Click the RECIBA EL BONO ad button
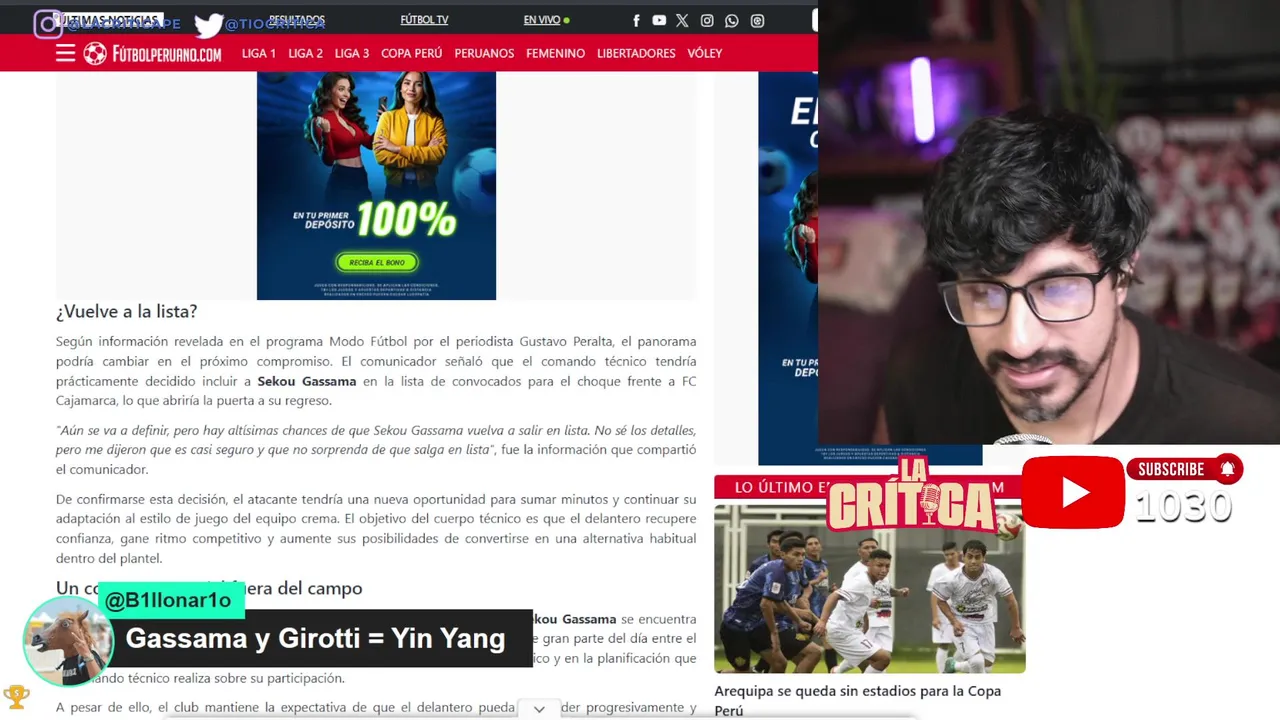Viewport: 1280px width, 720px height. [377, 262]
